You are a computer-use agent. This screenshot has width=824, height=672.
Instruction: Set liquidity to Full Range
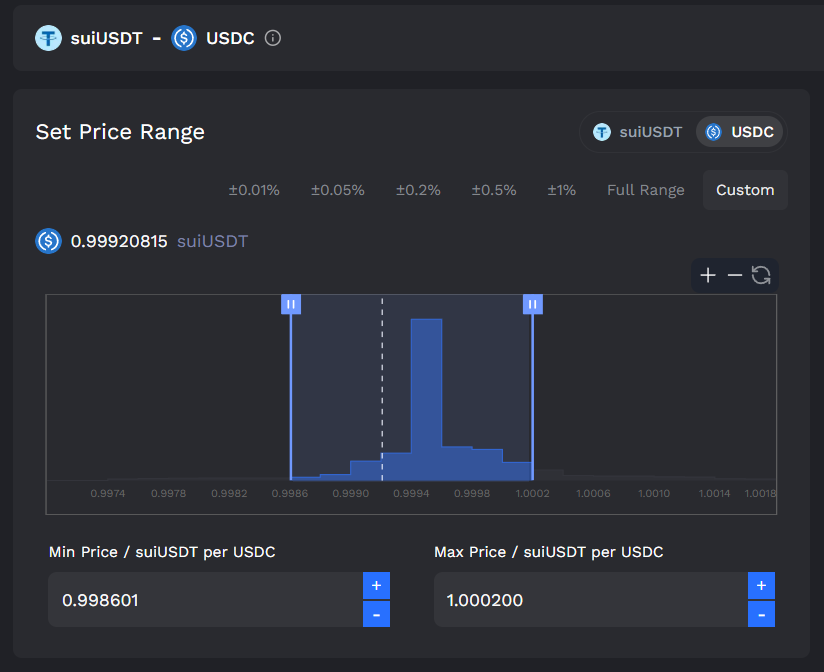click(646, 190)
